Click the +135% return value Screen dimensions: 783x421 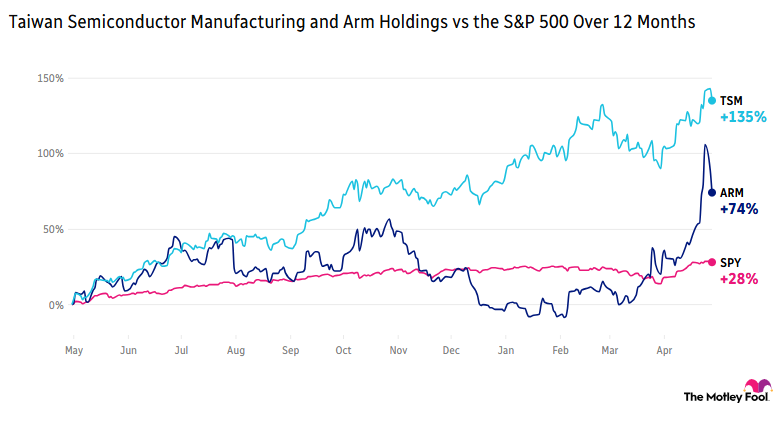(x=743, y=117)
